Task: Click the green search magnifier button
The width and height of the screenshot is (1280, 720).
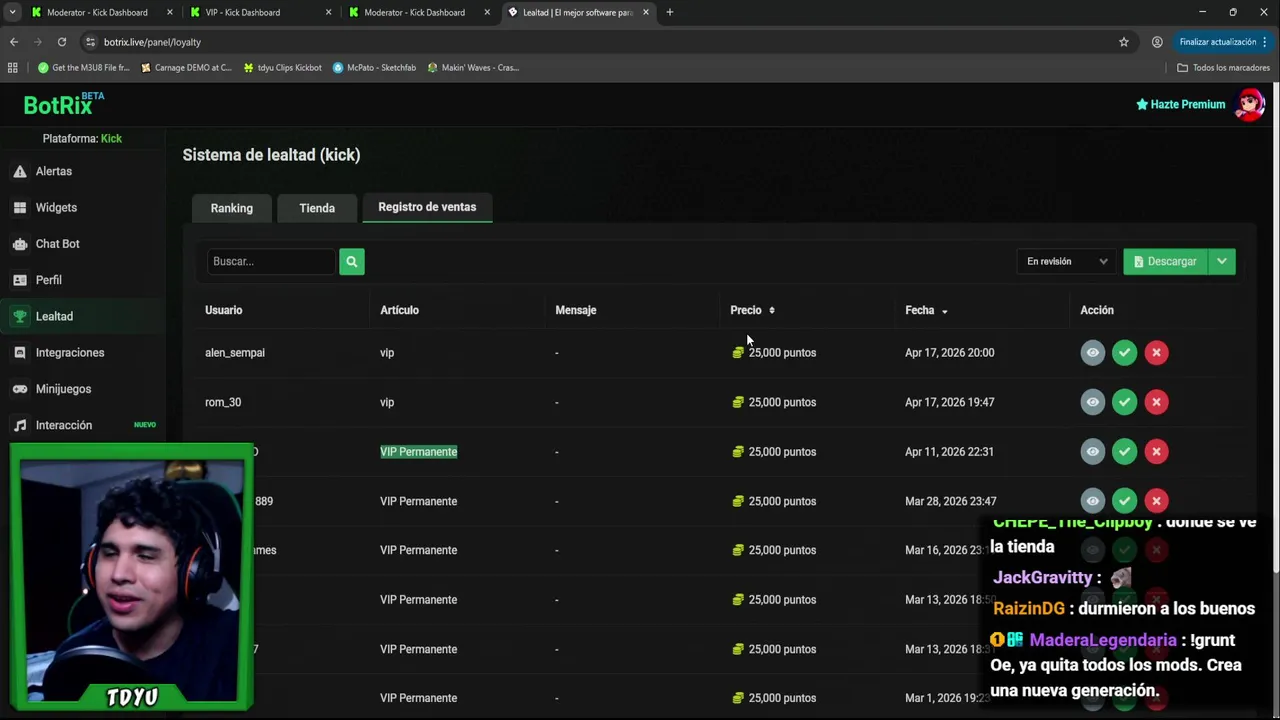Action: click(x=351, y=261)
